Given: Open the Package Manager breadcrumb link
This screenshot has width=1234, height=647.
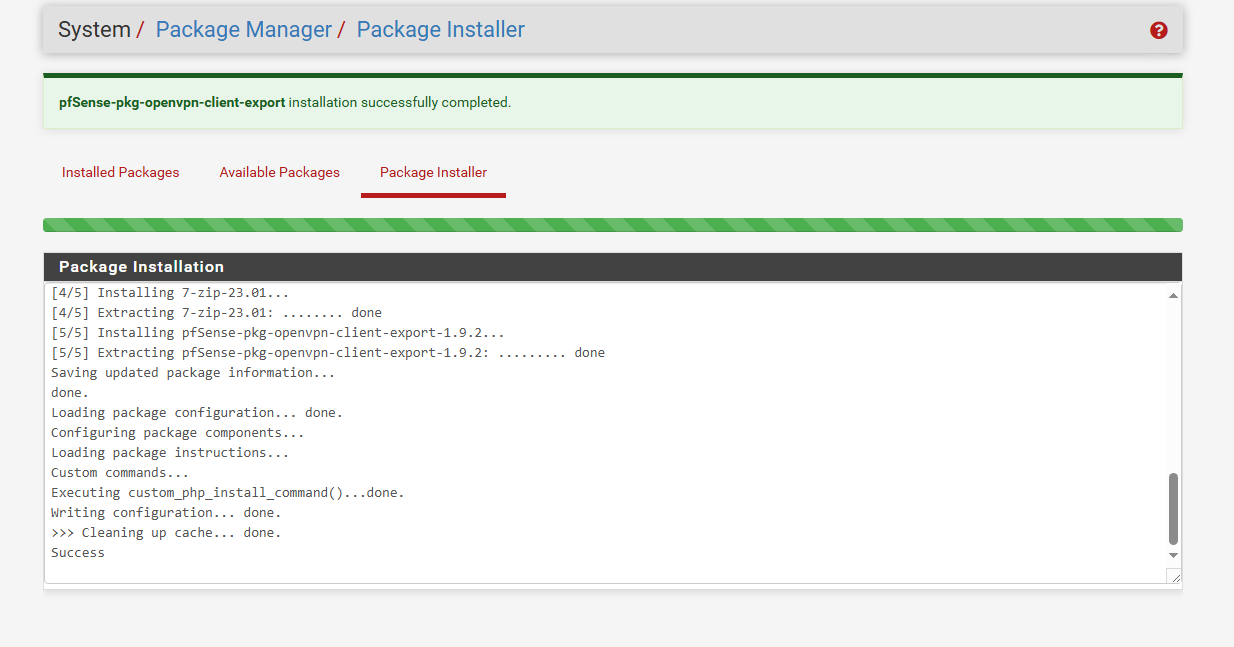Looking at the screenshot, I should point(244,30).
